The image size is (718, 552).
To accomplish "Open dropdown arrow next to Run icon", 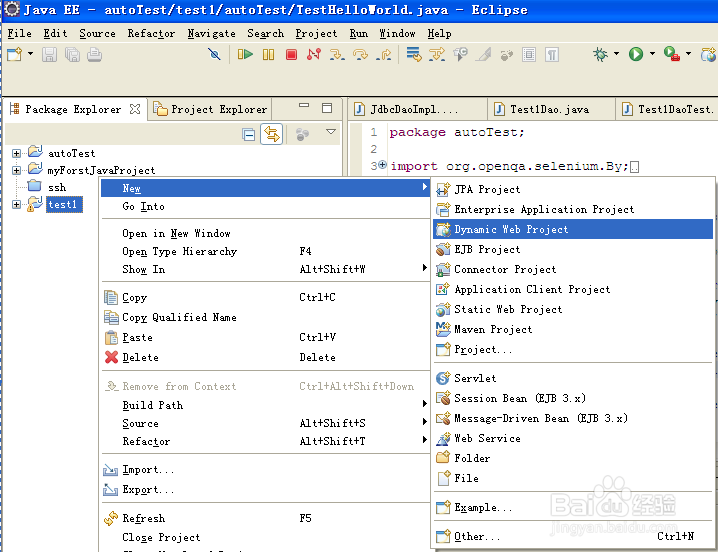I will click(652, 54).
